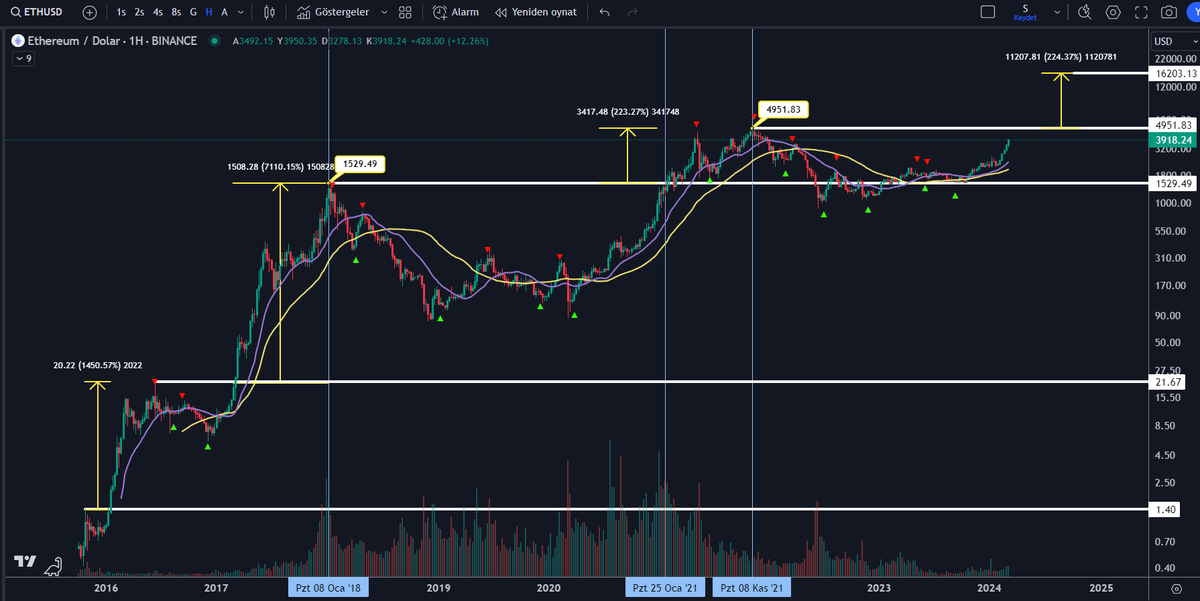1200x601 pixels.
Task: Click the green market status dot
Action: (216, 41)
